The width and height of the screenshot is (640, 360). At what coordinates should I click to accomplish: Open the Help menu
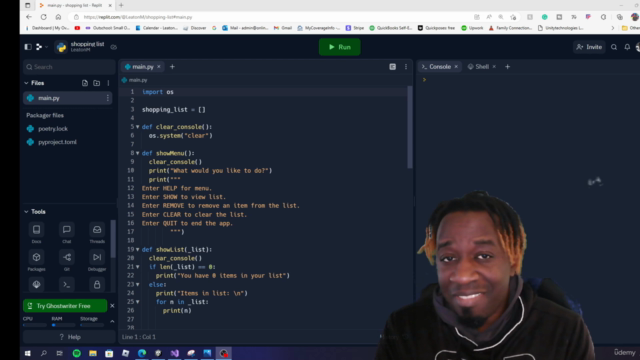pos(69,337)
